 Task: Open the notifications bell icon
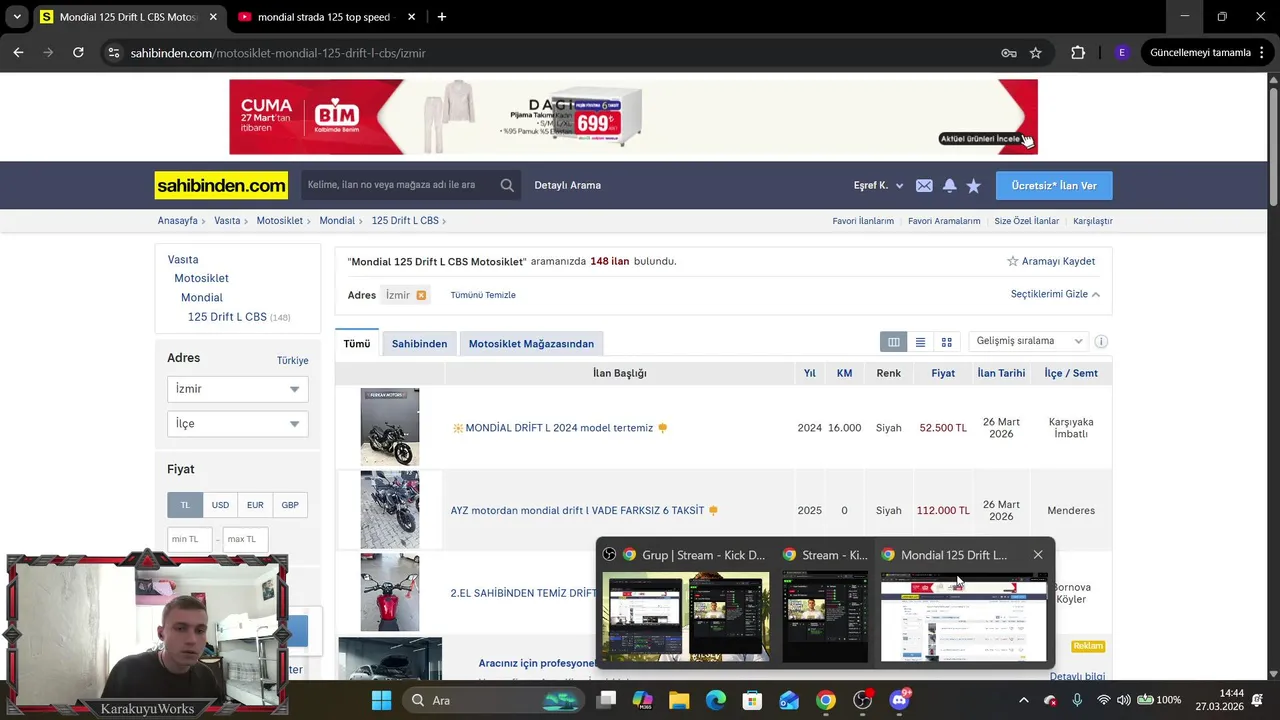[x=949, y=186]
